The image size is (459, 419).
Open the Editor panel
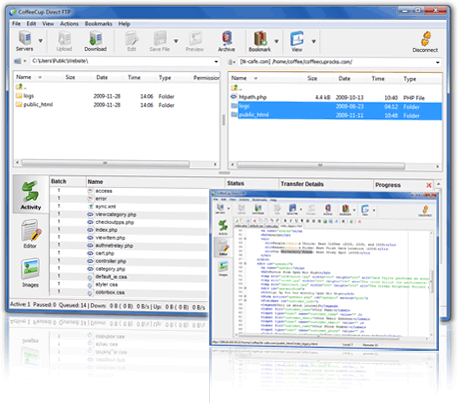point(31,233)
